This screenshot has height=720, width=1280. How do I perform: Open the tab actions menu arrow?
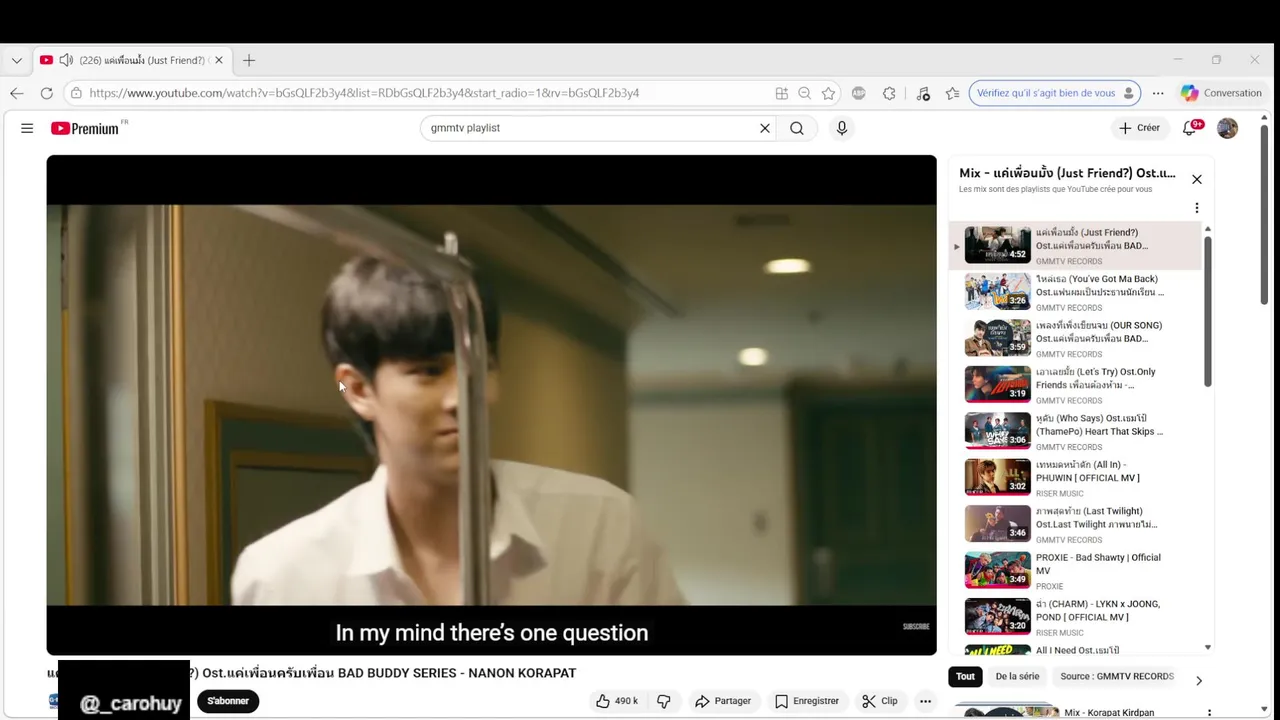(16, 60)
